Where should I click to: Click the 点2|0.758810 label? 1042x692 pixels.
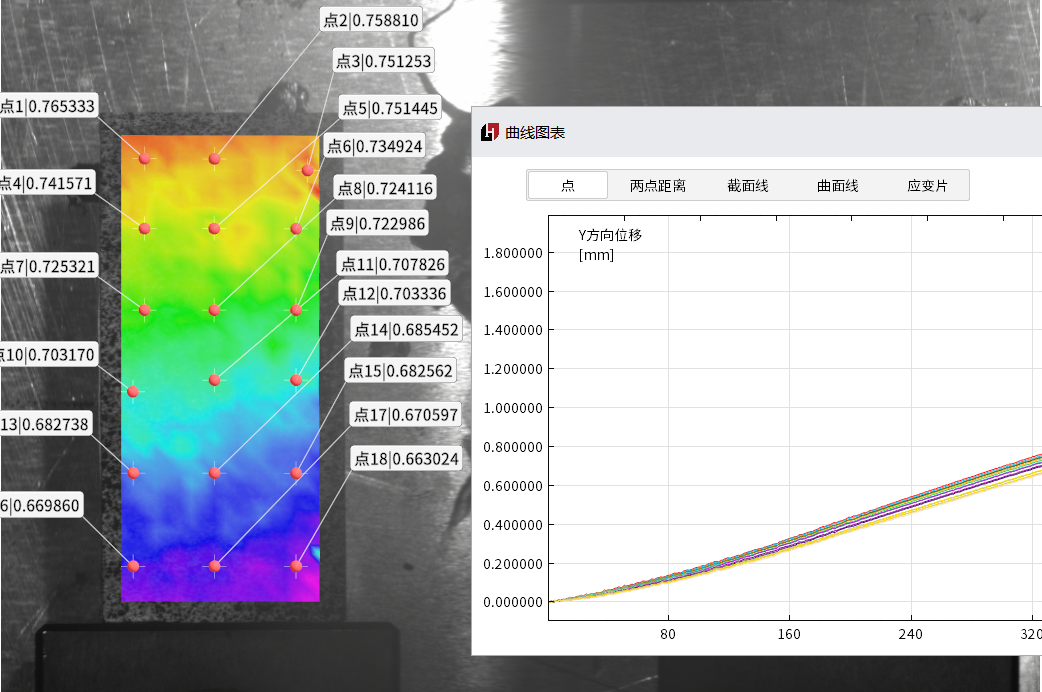pyautogui.click(x=372, y=19)
